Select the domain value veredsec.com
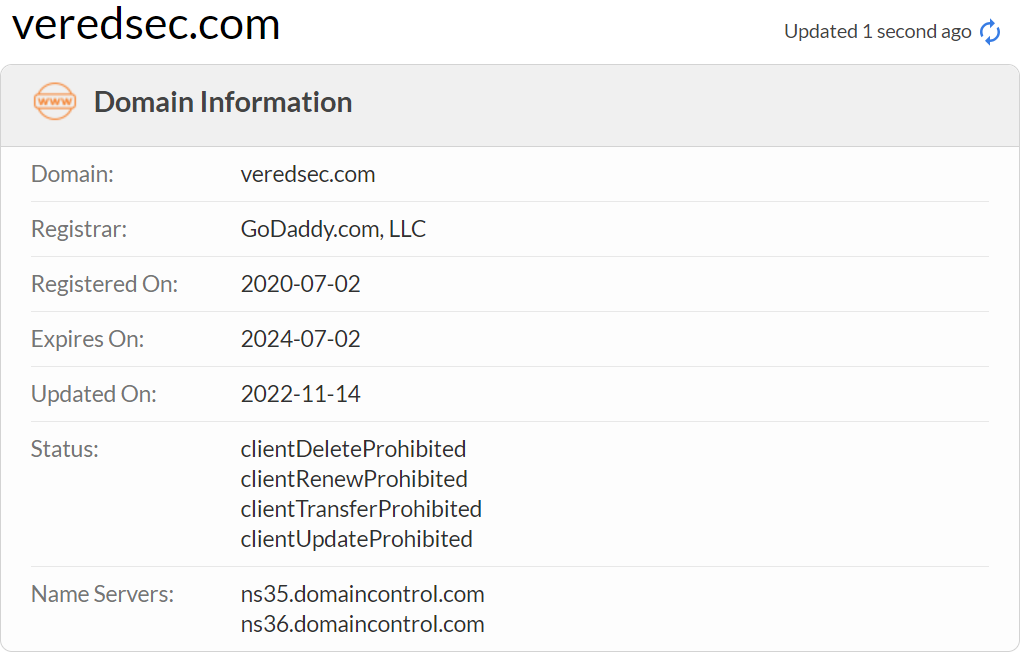This screenshot has height=654, width=1022. pyautogui.click(x=308, y=174)
